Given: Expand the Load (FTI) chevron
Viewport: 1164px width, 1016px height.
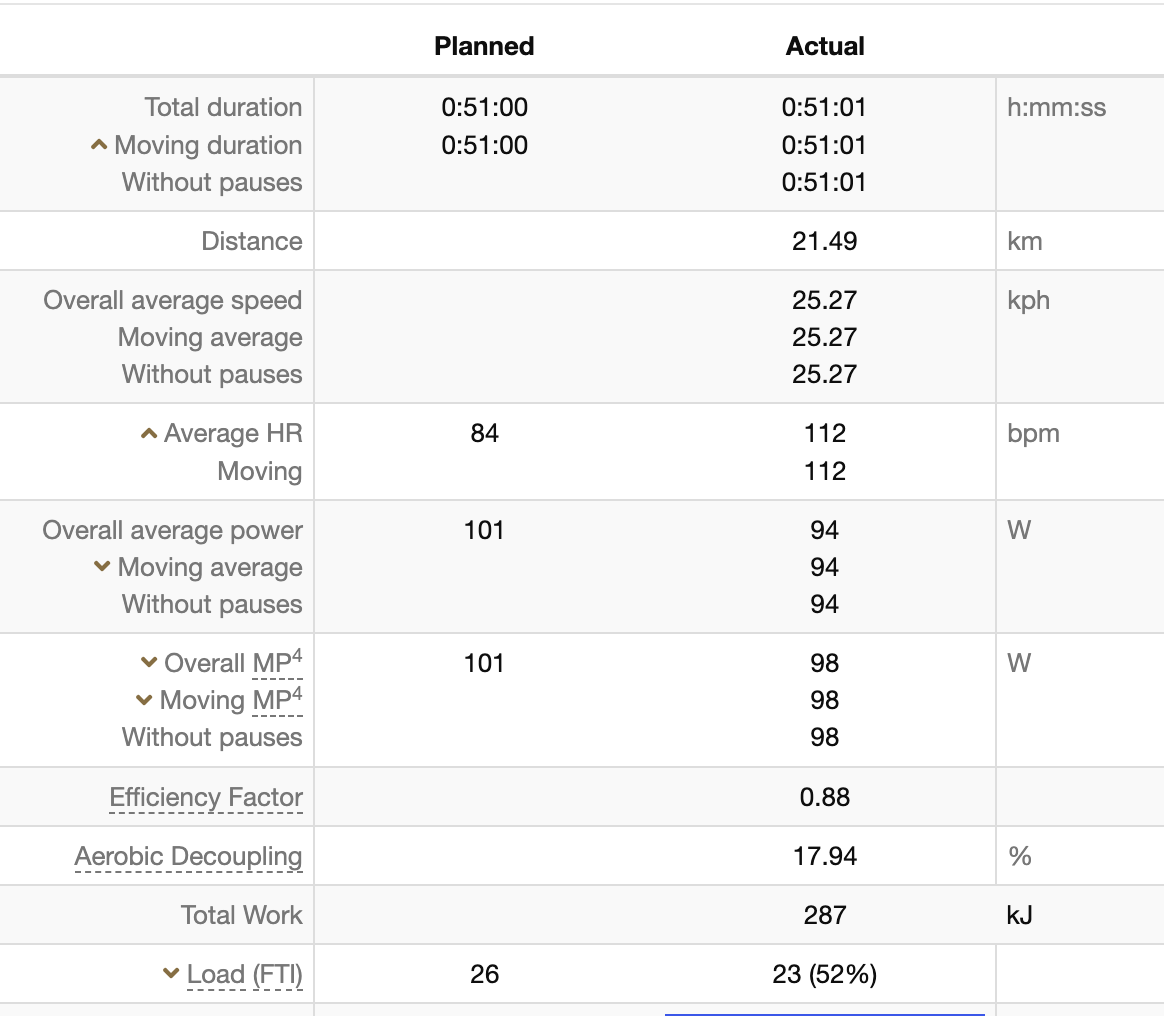Looking at the screenshot, I should pyautogui.click(x=171, y=974).
